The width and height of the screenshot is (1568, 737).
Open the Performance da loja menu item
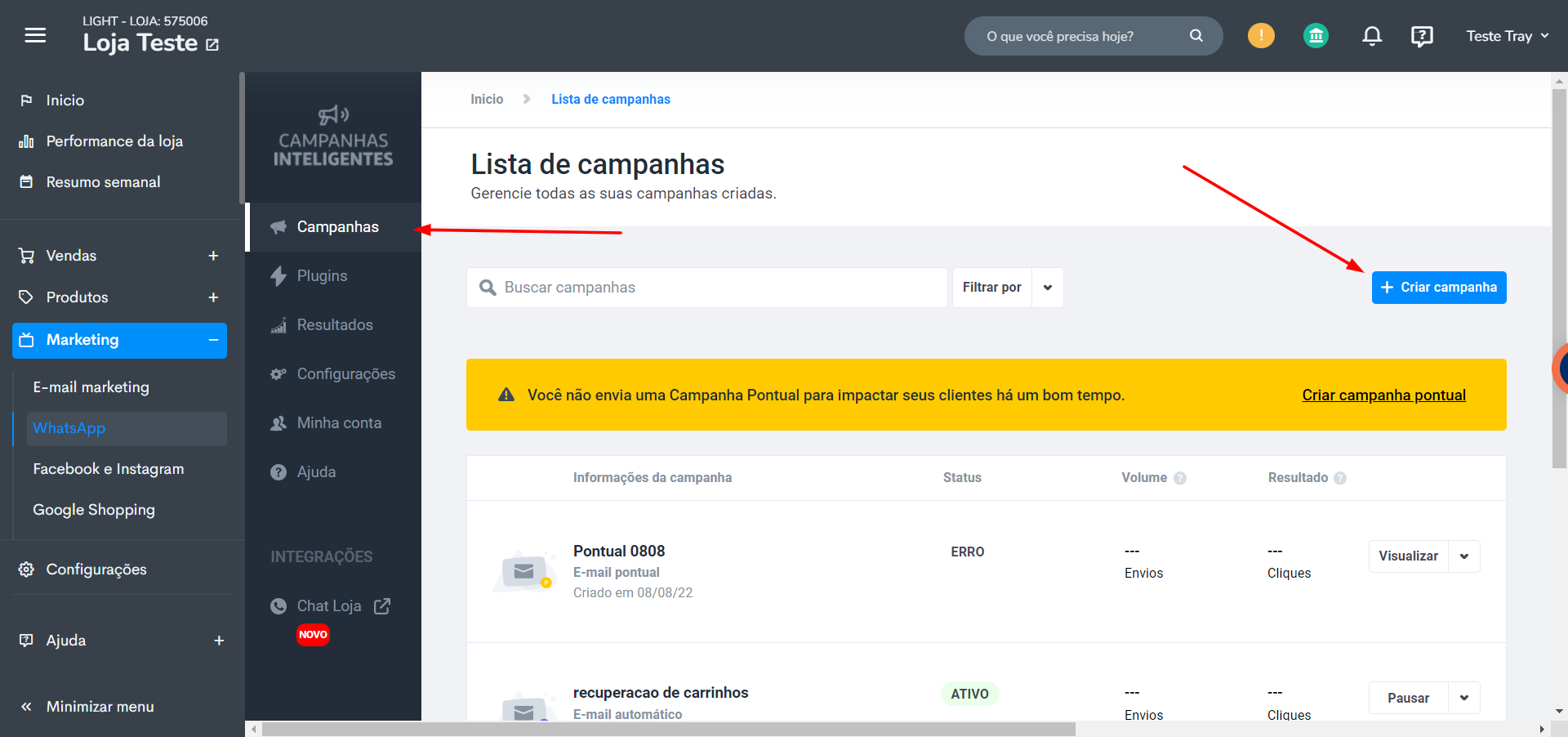[114, 141]
